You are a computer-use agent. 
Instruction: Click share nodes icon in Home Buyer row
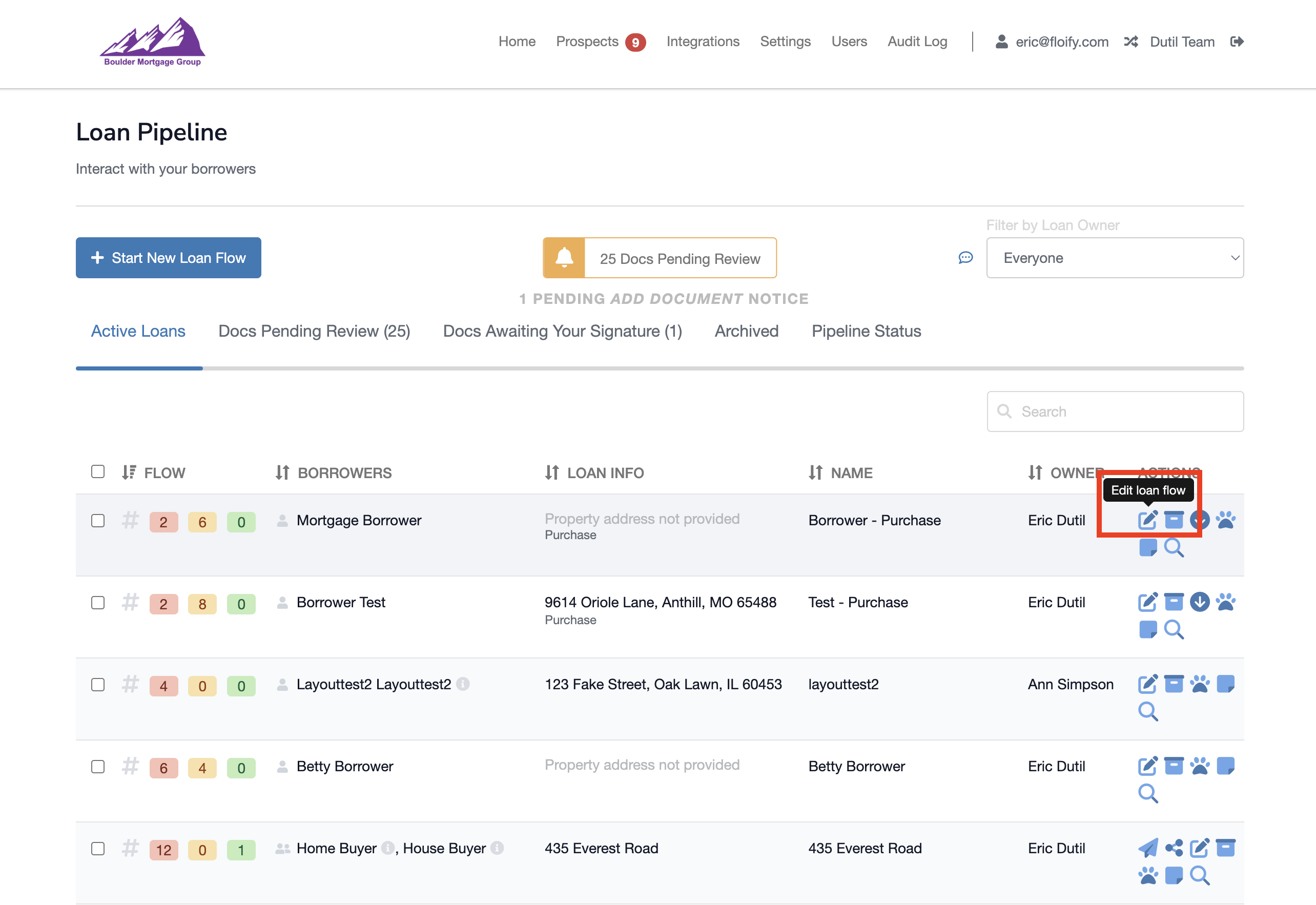[x=1174, y=848]
